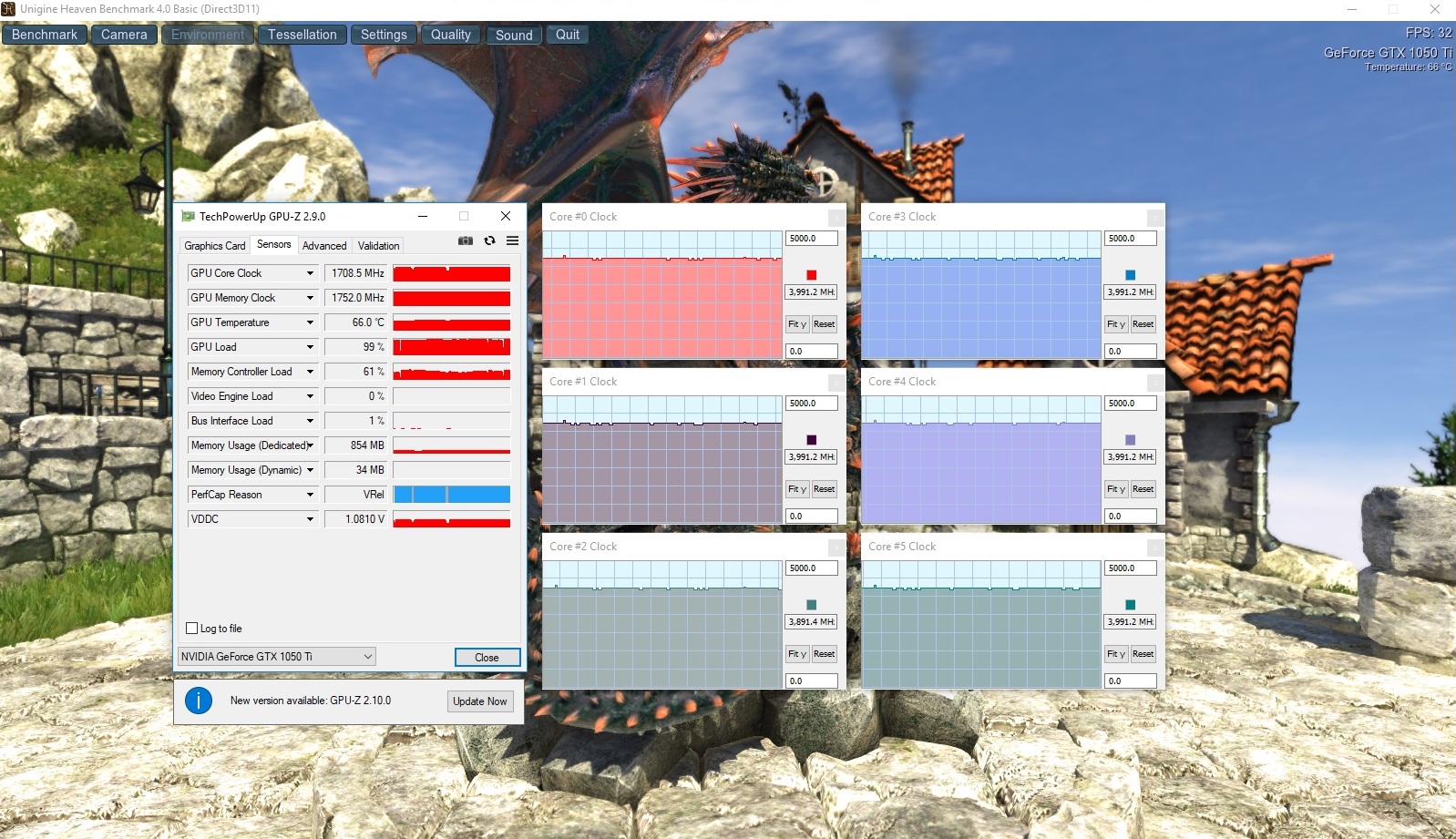
Task: Open the NVIDIA GeForce GTX 1050 Ti selector
Action: coord(276,657)
